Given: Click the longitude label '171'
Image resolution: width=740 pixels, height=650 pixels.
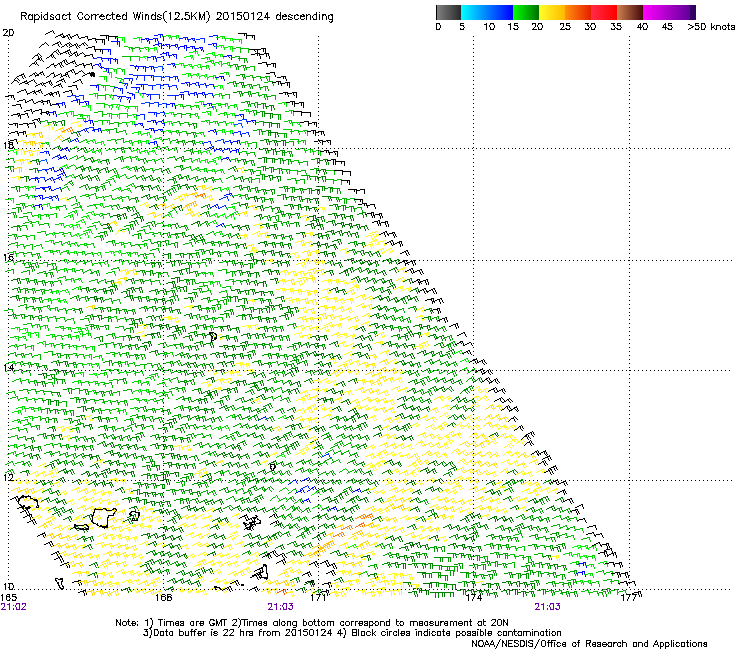Looking at the screenshot, I should 319,597.
